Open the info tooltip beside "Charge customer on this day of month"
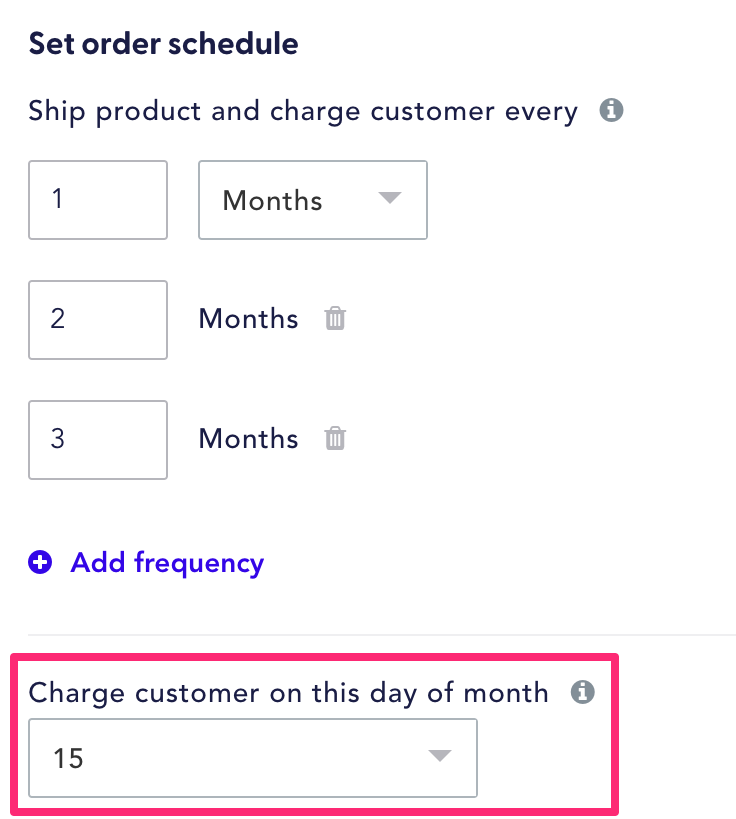The width and height of the screenshot is (736, 819). tap(583, 692)
